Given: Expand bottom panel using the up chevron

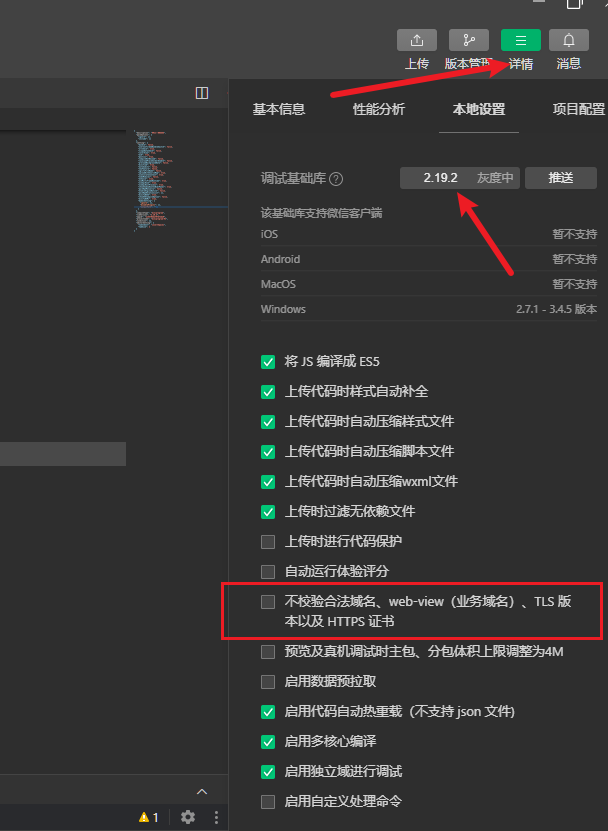Looking at the screenshot, I should (202, 791).
